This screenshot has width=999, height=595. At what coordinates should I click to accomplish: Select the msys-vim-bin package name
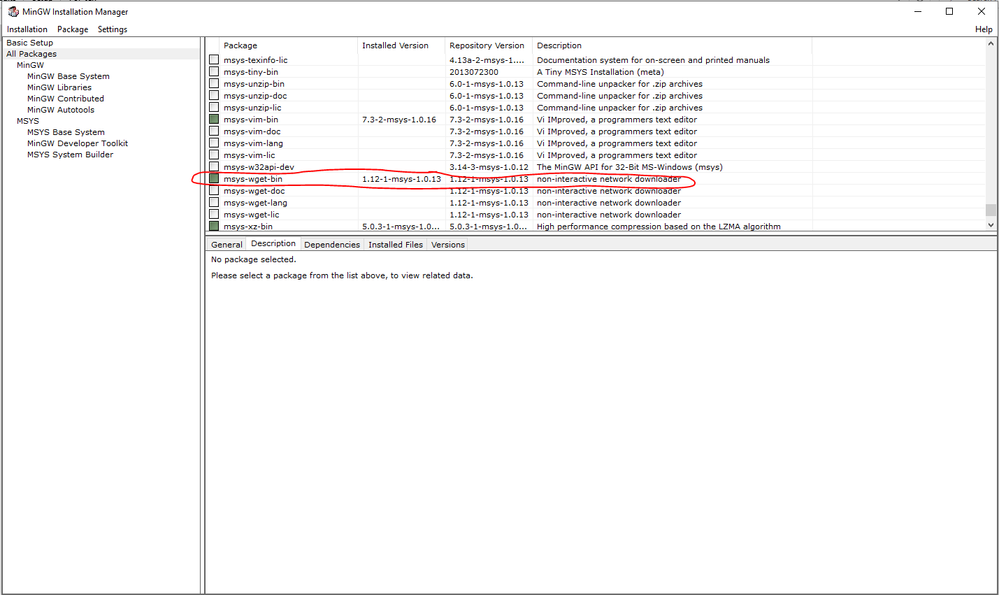coord(251,120)
